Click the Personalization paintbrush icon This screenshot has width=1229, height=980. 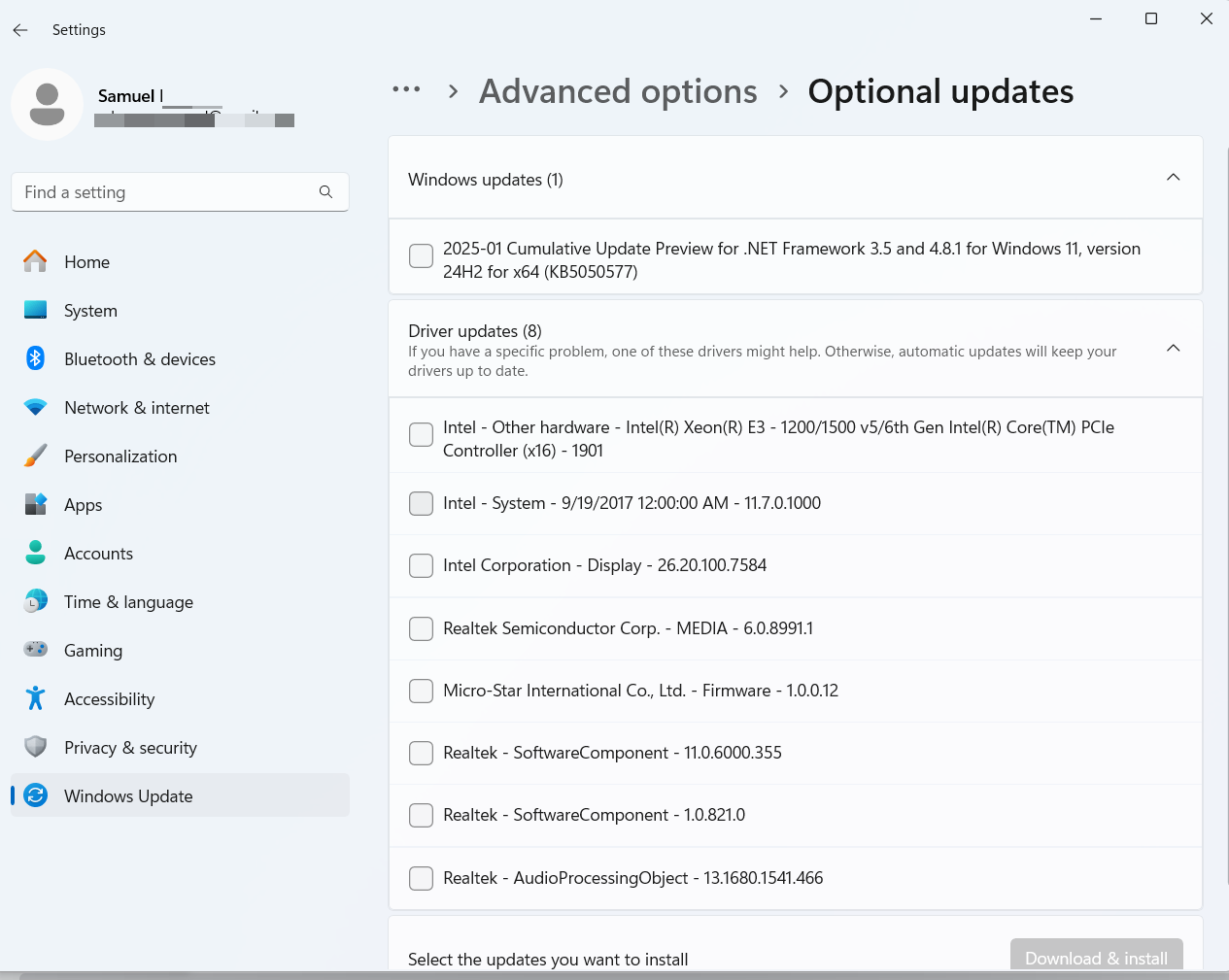(x=35, y=456)
